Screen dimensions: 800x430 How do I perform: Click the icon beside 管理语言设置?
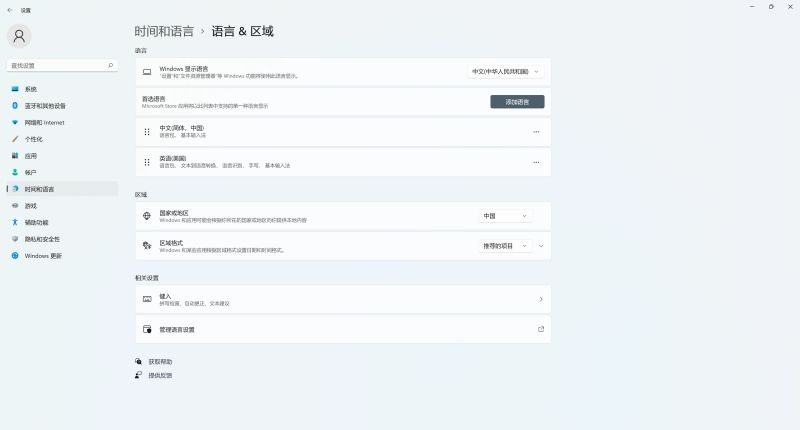(147, 330)
